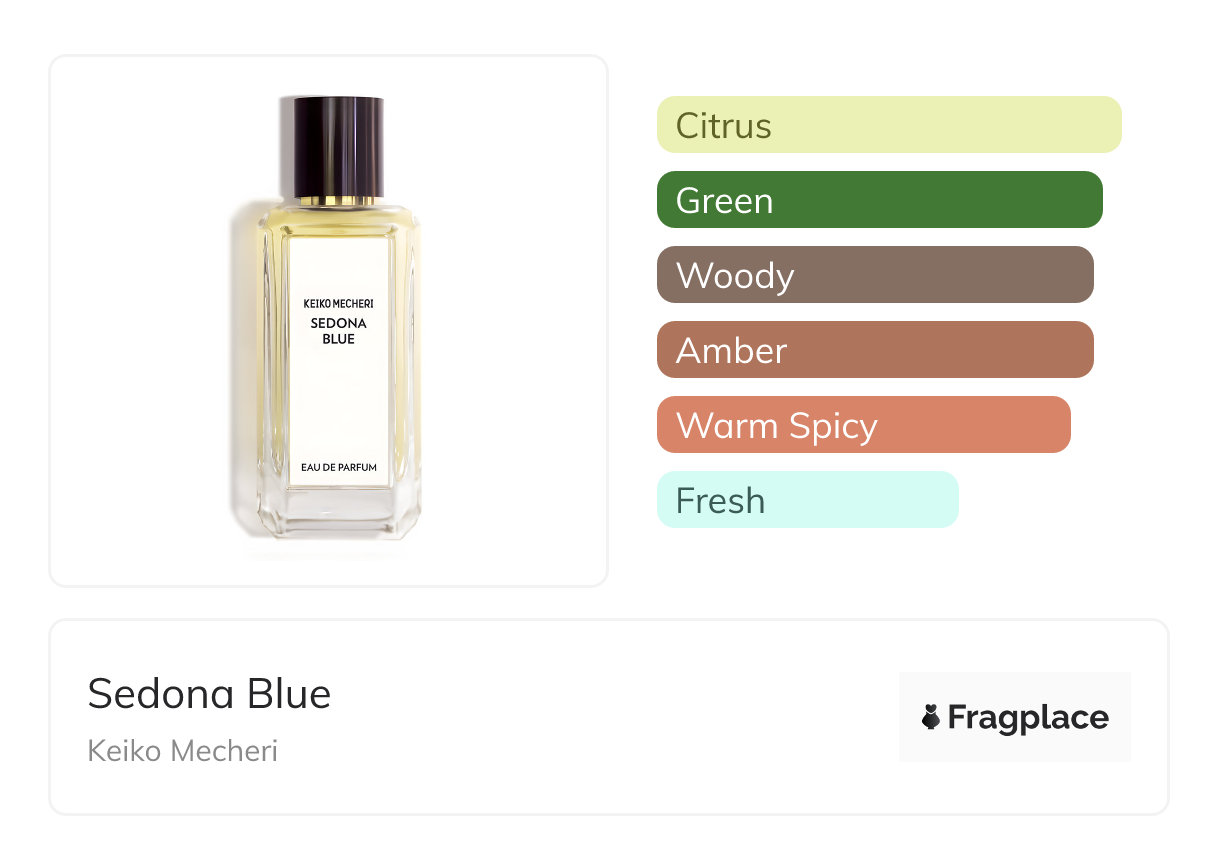
Task: Click the white label panel on the bottle
Action: pos(338,400)
